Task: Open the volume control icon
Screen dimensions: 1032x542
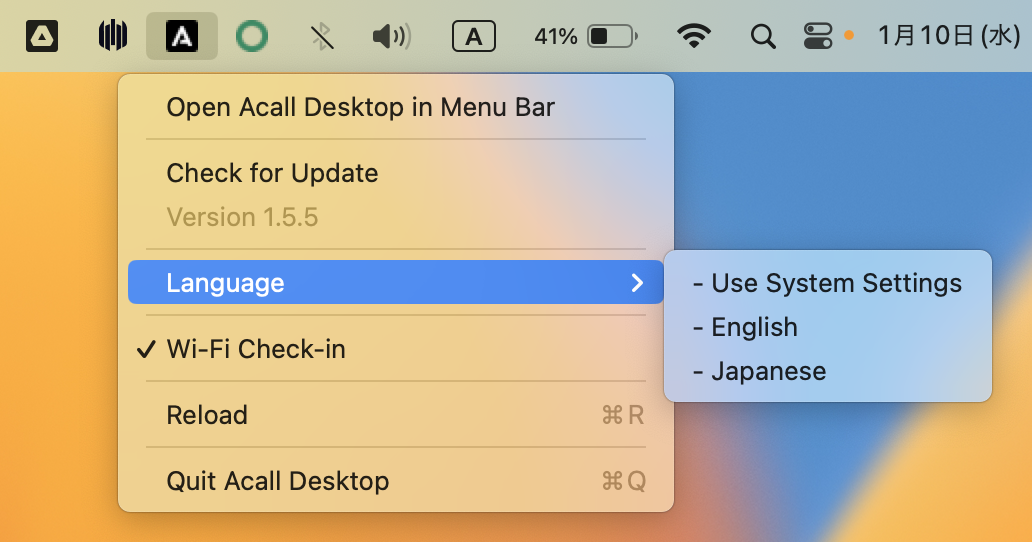Action: pos(392,36)
